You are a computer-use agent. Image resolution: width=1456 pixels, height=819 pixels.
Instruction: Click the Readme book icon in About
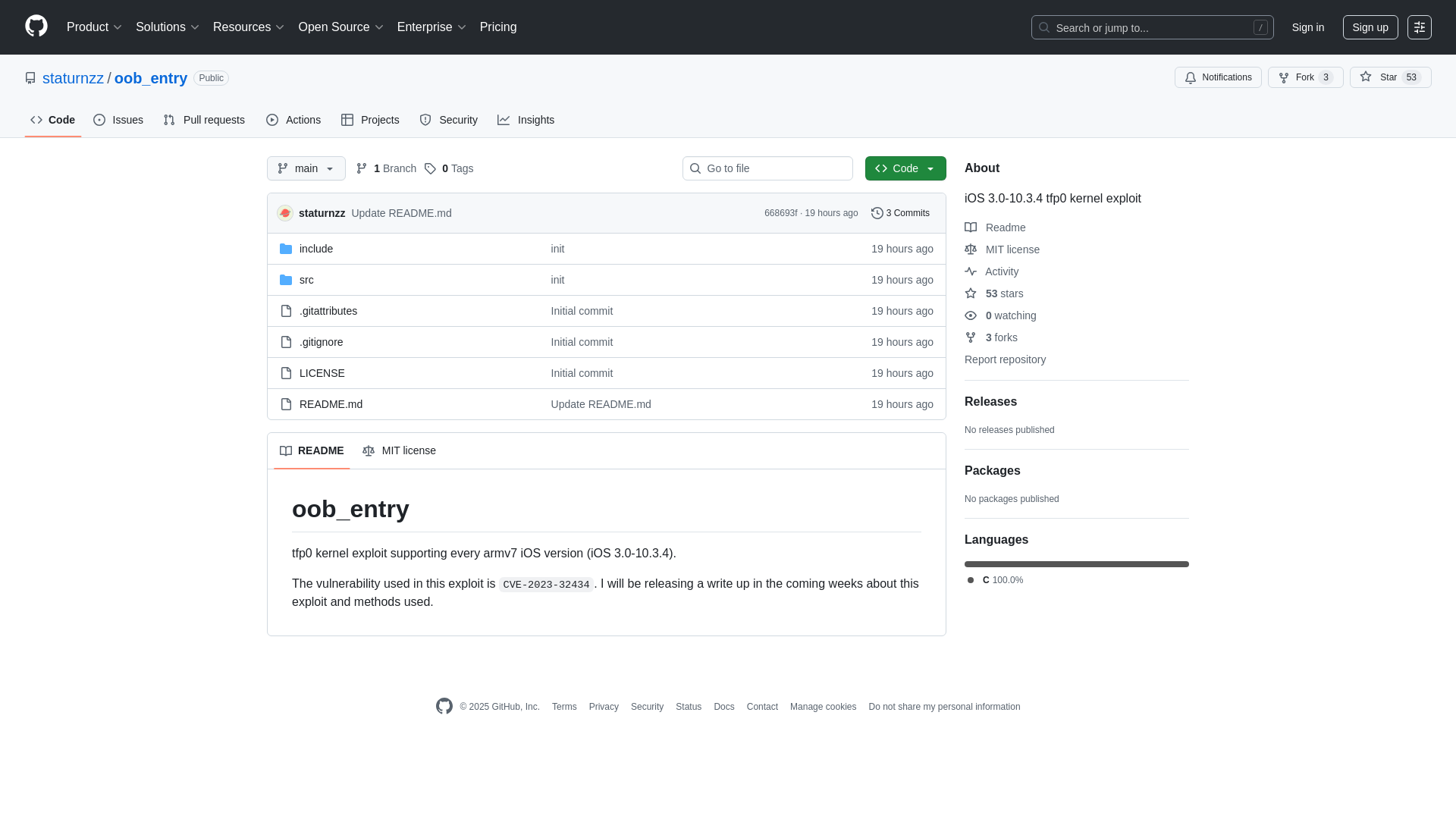(971, 227)
